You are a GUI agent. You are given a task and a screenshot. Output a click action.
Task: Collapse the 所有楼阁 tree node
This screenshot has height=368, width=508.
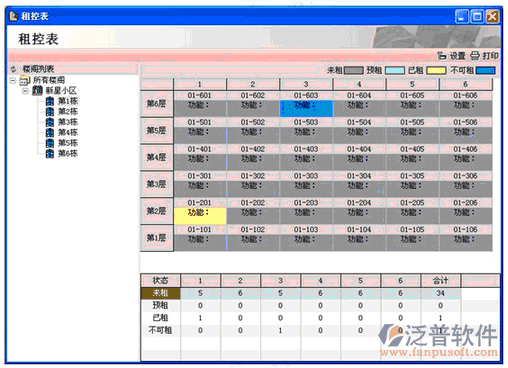(x=13, y=80)
